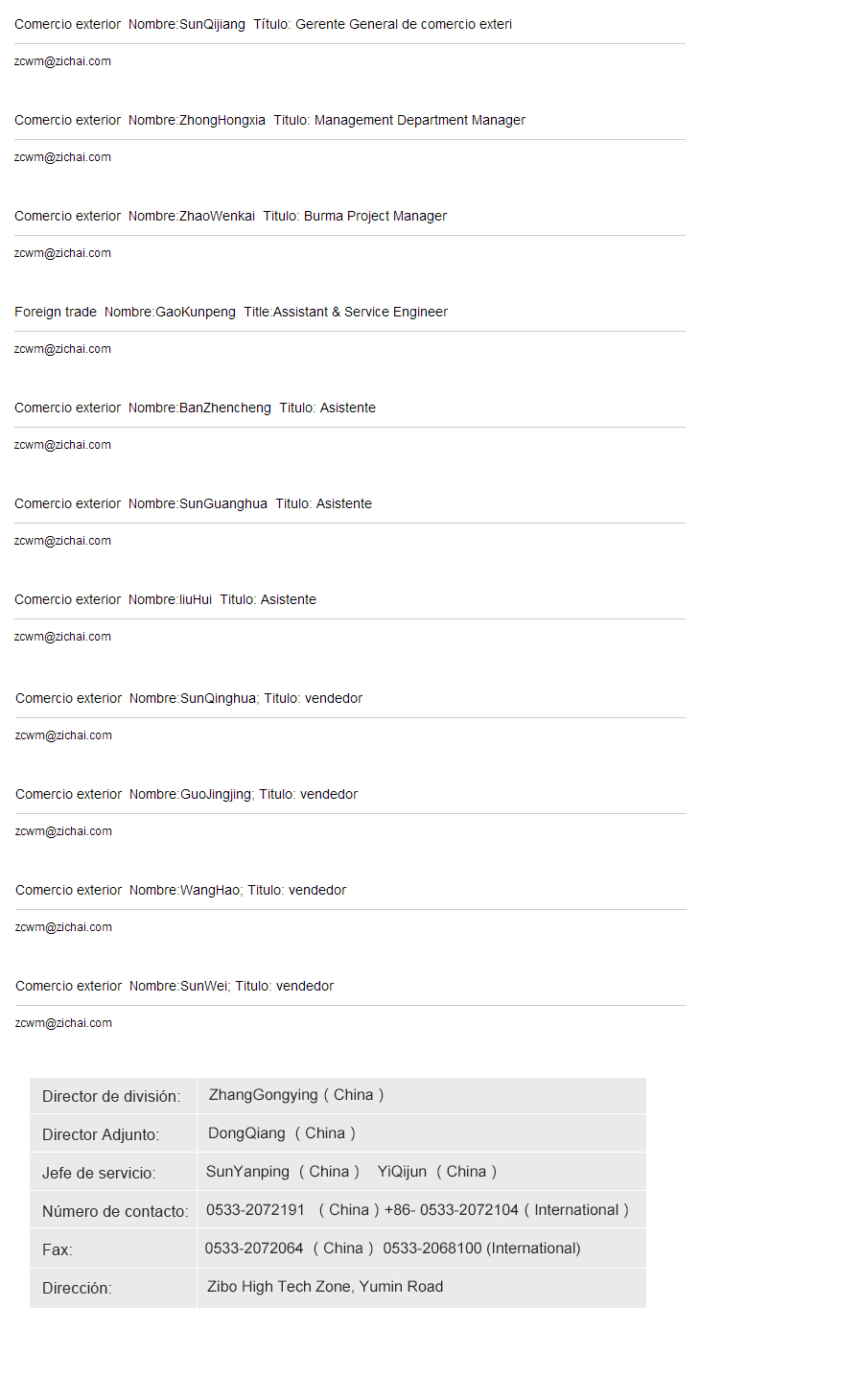Select the 'Director de división' ZhangGongying table cell
The height and width of the screenshot is (1400, 863).
(421, 1095)
